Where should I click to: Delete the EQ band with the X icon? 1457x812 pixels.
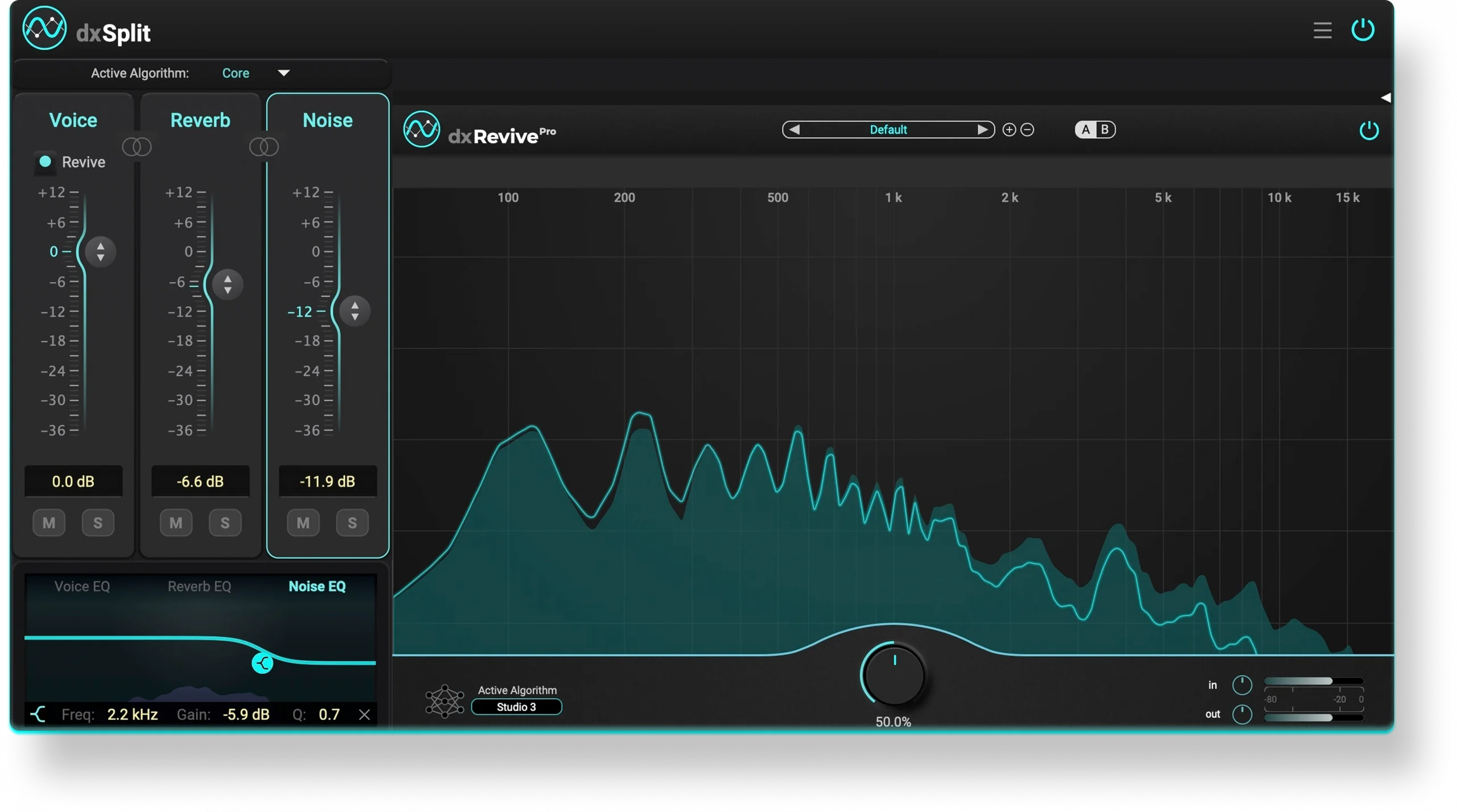coord(364,715)
